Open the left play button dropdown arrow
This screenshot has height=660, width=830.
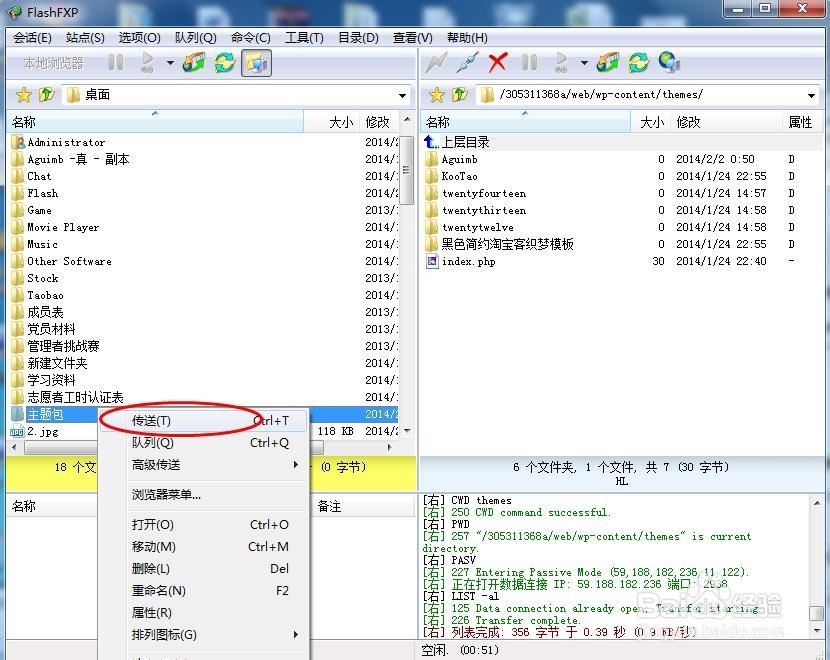click(170, 63)
